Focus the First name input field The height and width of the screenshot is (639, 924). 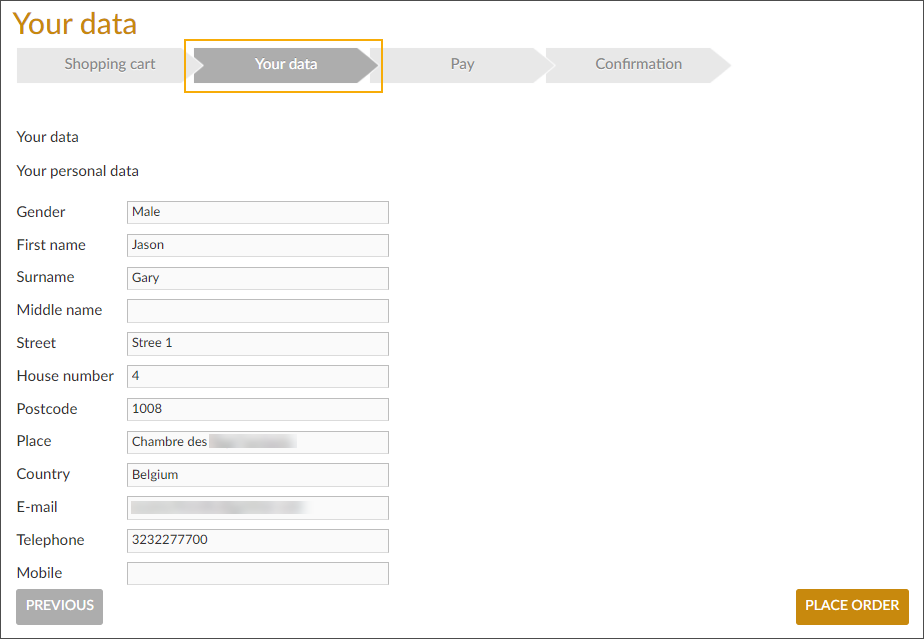click(258, 245)
